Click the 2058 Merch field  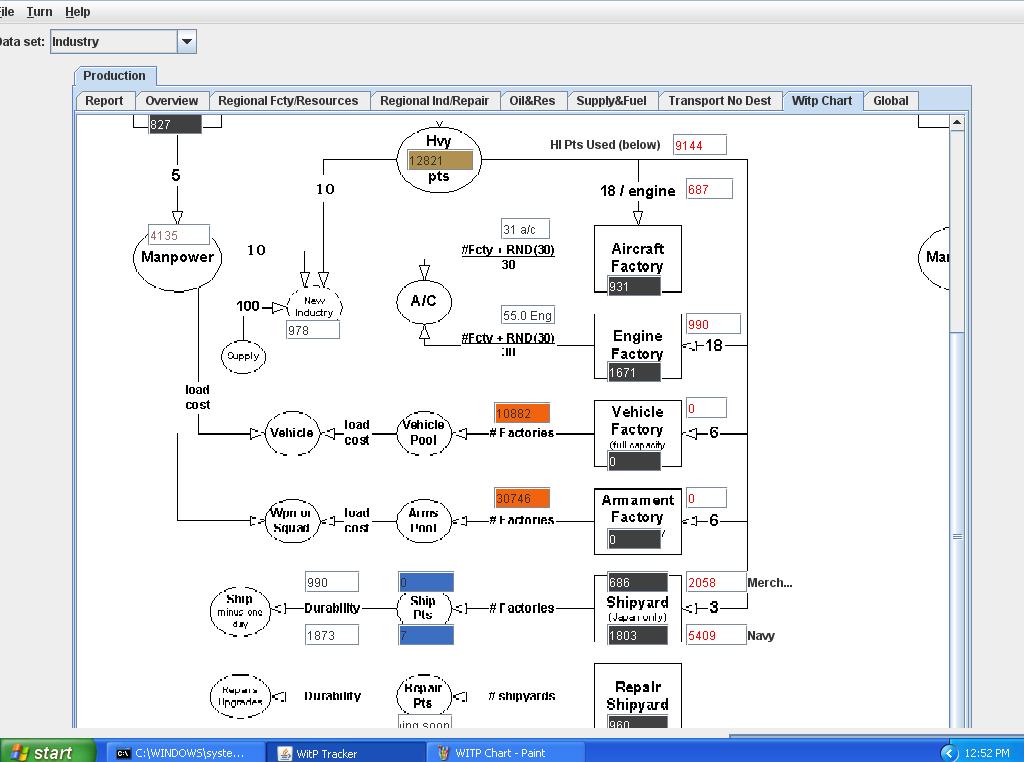(x=716, y=582)
